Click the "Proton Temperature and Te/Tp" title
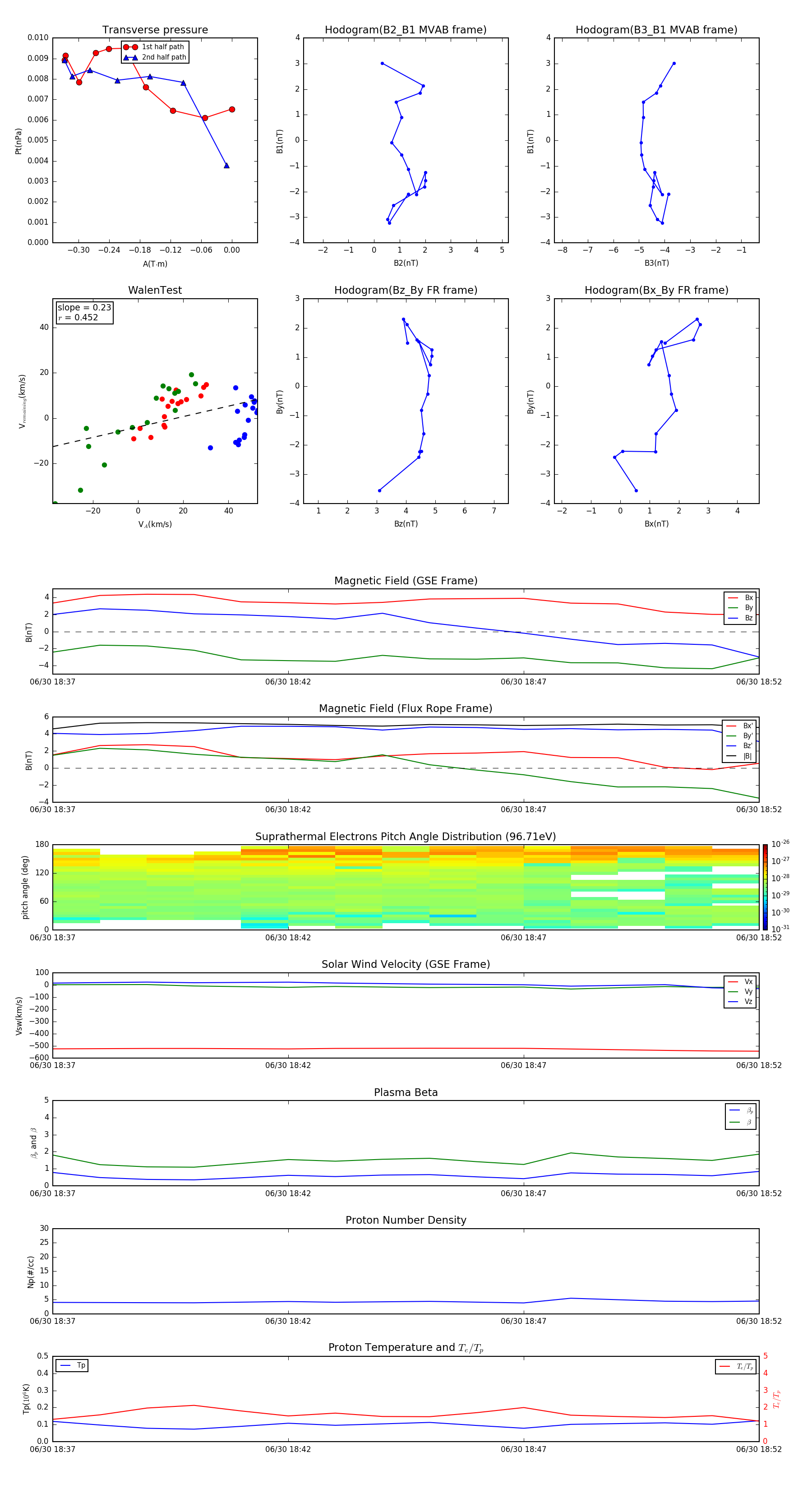This screenshot has height=1489, width=812. (406, 1347)
